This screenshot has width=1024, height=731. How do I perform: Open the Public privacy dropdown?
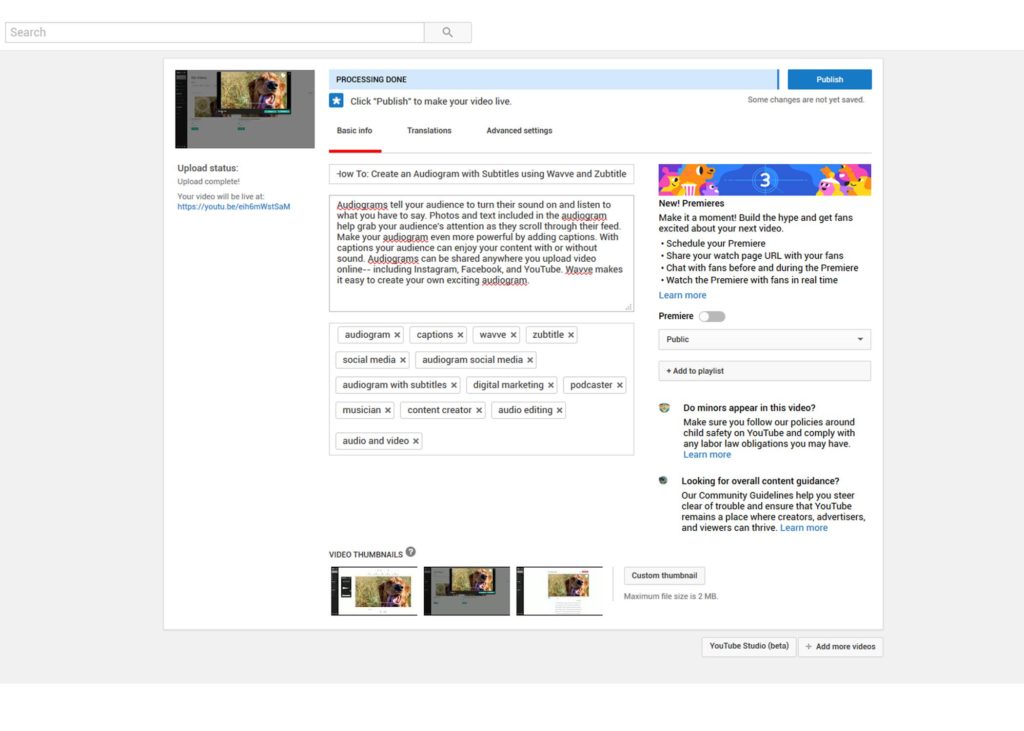(x=764, y=340)
